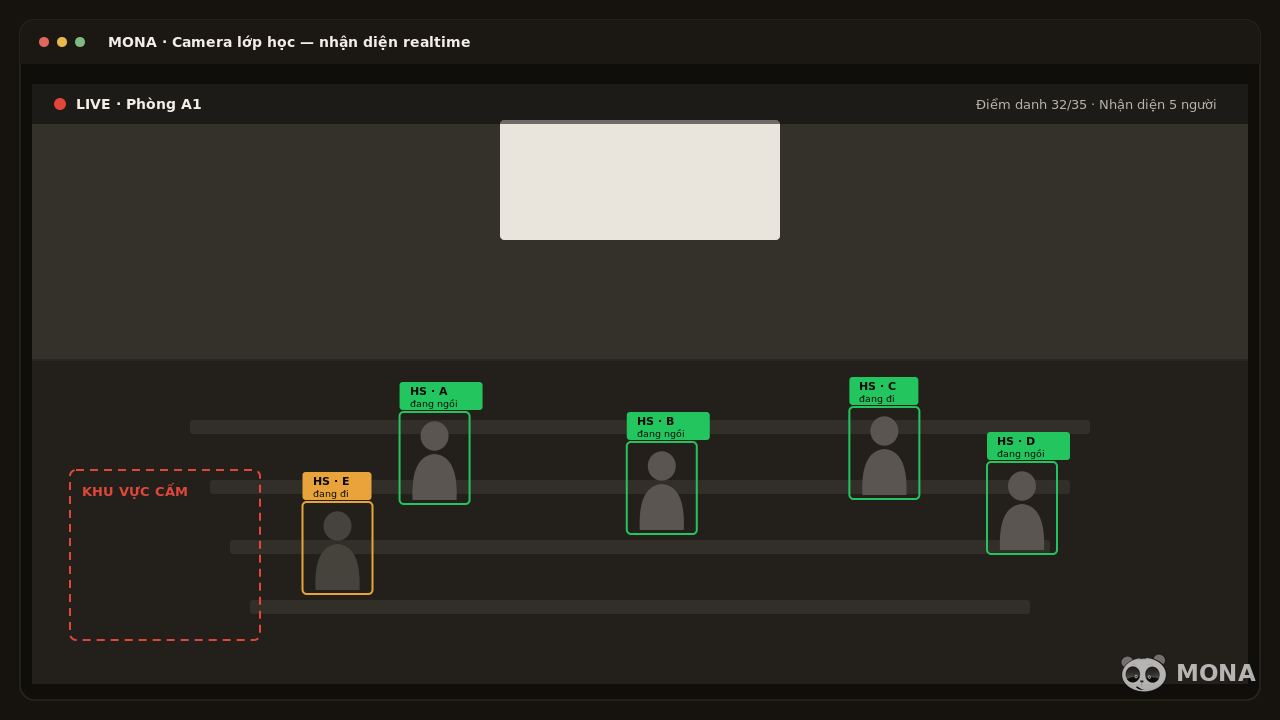Click student D's silhouette detection box
1280x720 pixels.
[1022, 508]
